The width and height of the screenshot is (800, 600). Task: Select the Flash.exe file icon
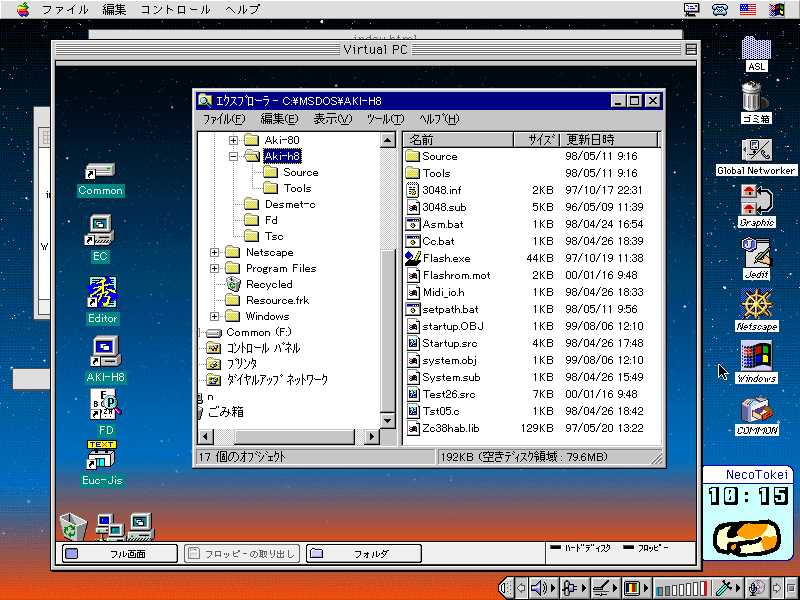pyautogui.click(x=412, y=258)
